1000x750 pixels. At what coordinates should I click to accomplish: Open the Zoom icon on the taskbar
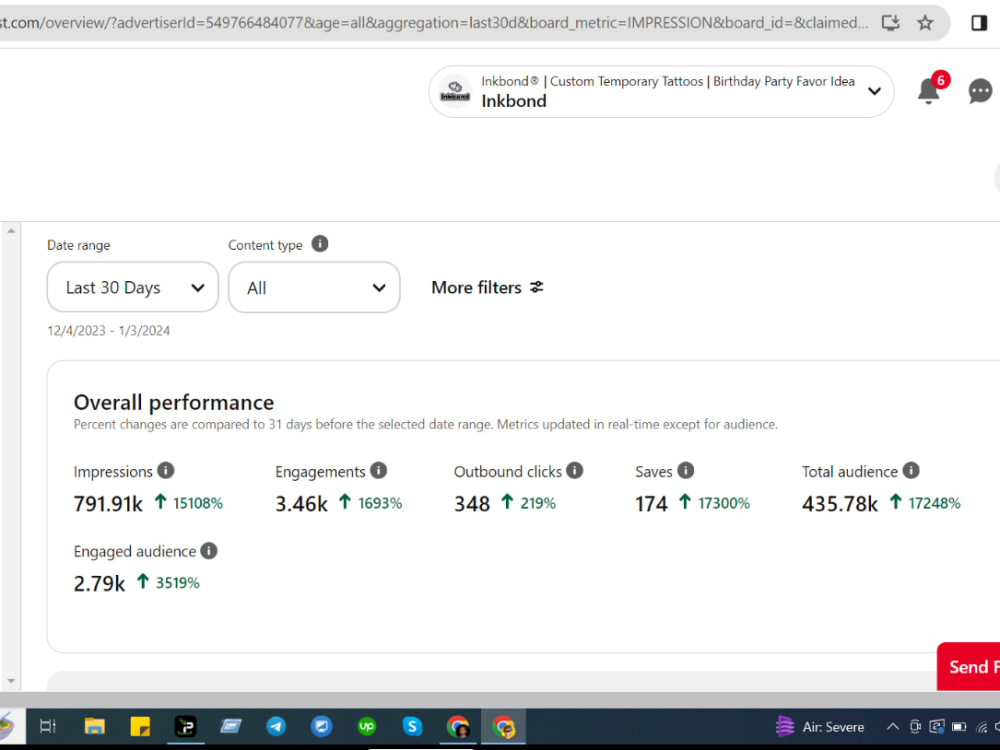[321, 726]
